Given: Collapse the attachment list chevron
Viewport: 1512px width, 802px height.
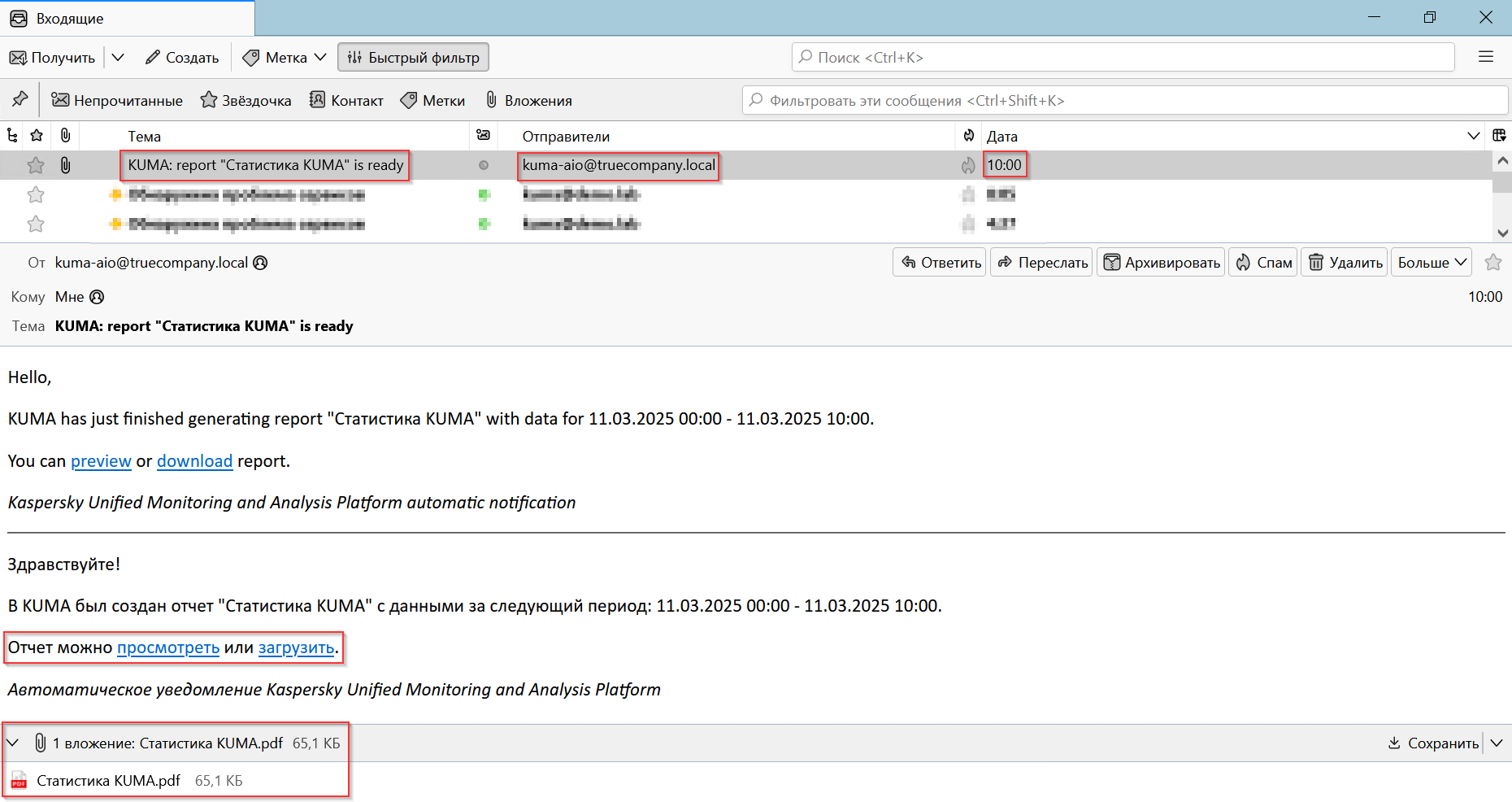Looking at the screenshot, I should pos(13,743).
